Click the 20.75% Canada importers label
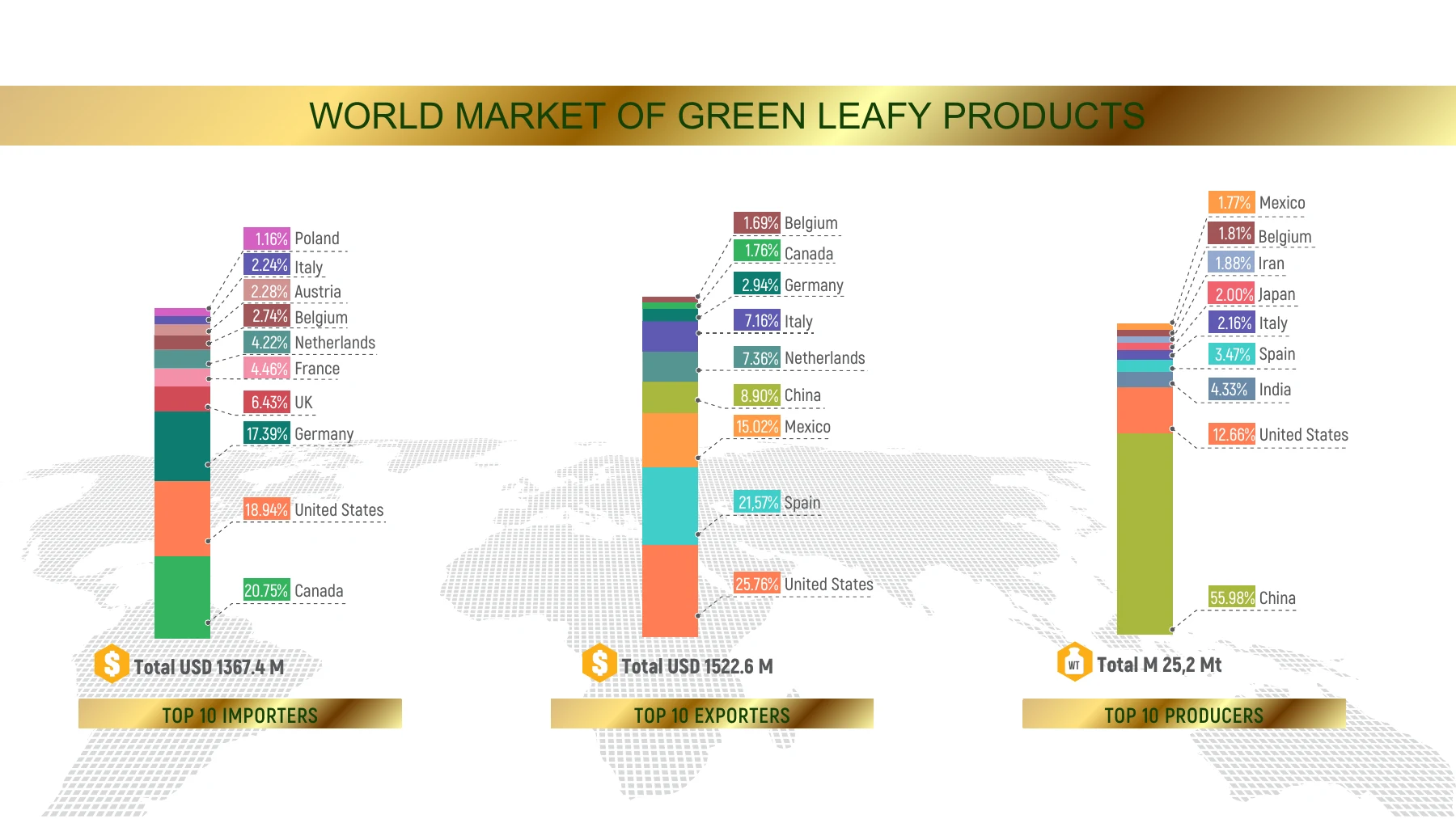 pos(294,590)
